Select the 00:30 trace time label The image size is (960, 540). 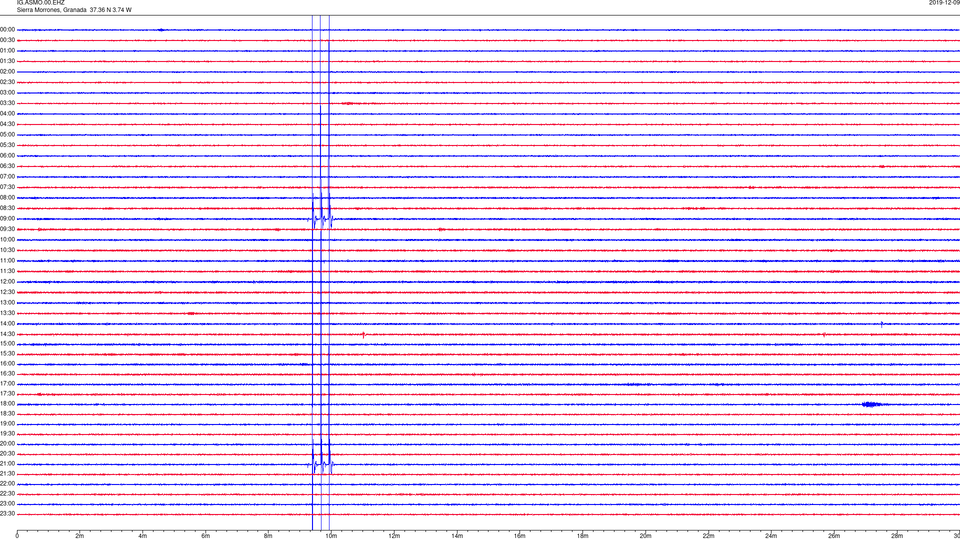[x=7, y=40]
